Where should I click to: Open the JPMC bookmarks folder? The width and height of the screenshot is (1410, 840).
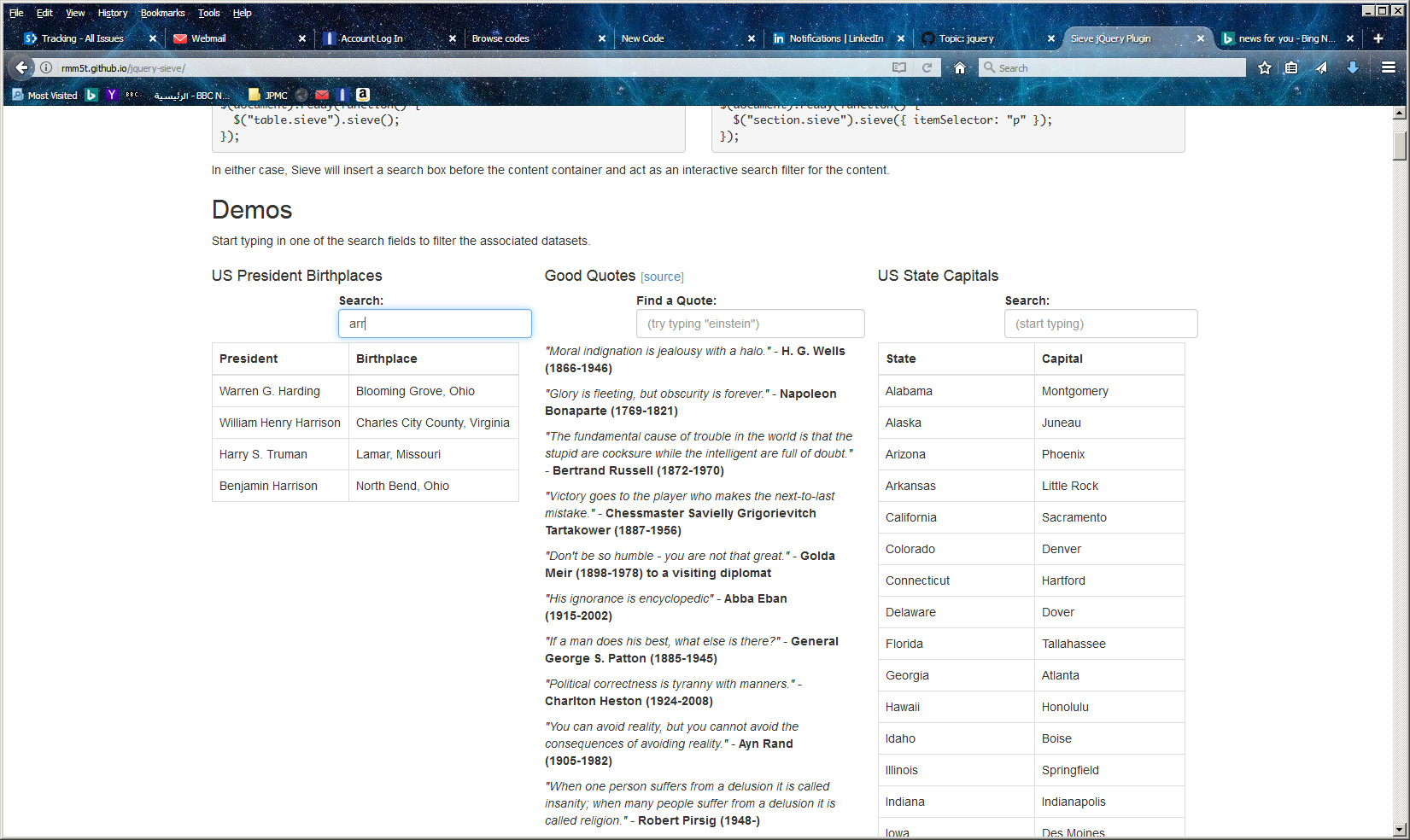(268, 95)
